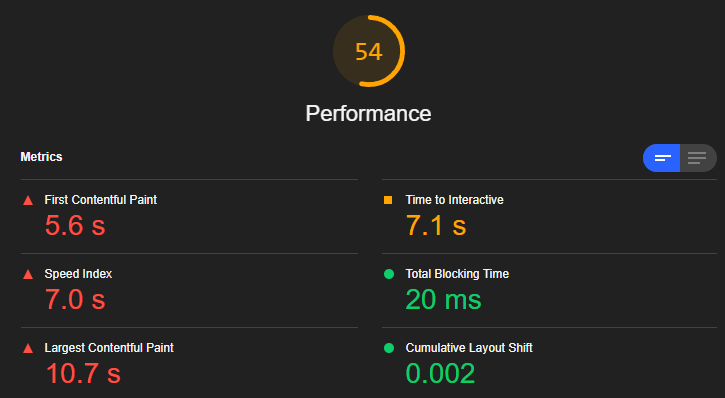This screenshot has width=725, height=398.
Task: Click the Performance heading text
Action: point(369,113)
